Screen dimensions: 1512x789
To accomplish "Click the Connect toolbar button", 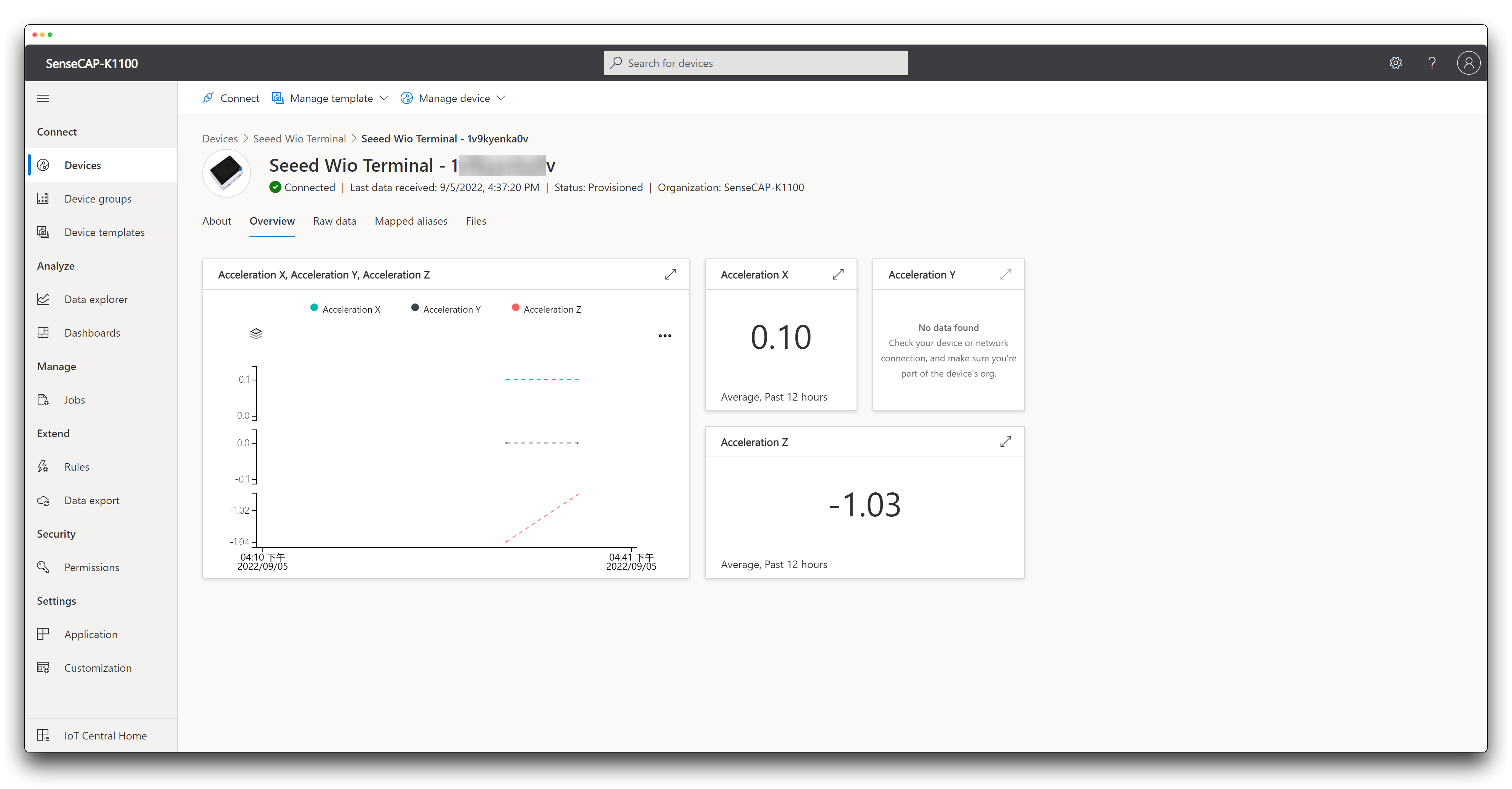I will [231, 98].
